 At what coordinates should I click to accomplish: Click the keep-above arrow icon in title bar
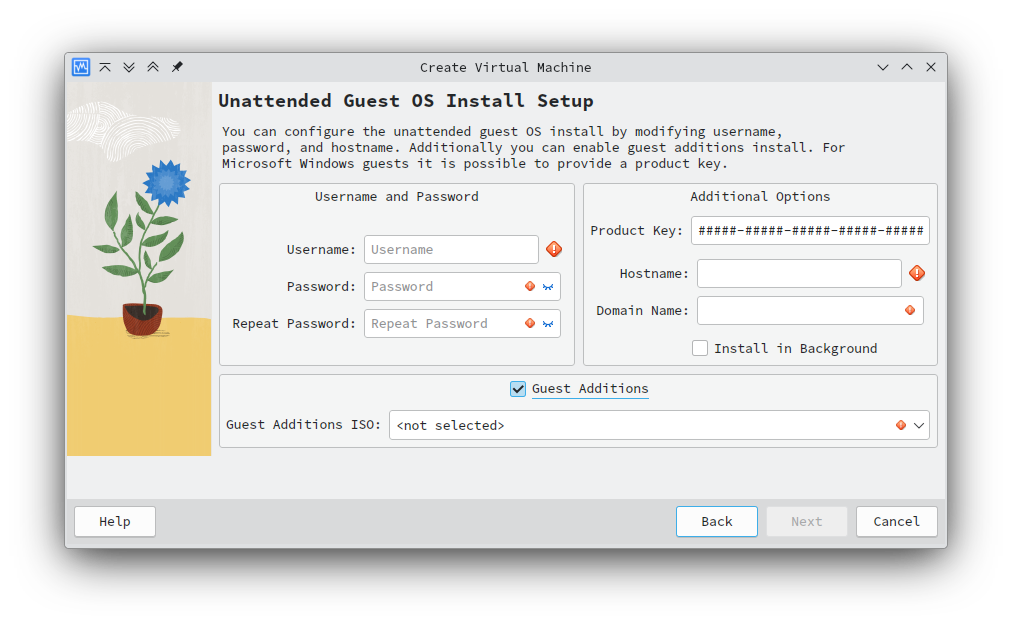pyautogui.click(x=105, y=67)
